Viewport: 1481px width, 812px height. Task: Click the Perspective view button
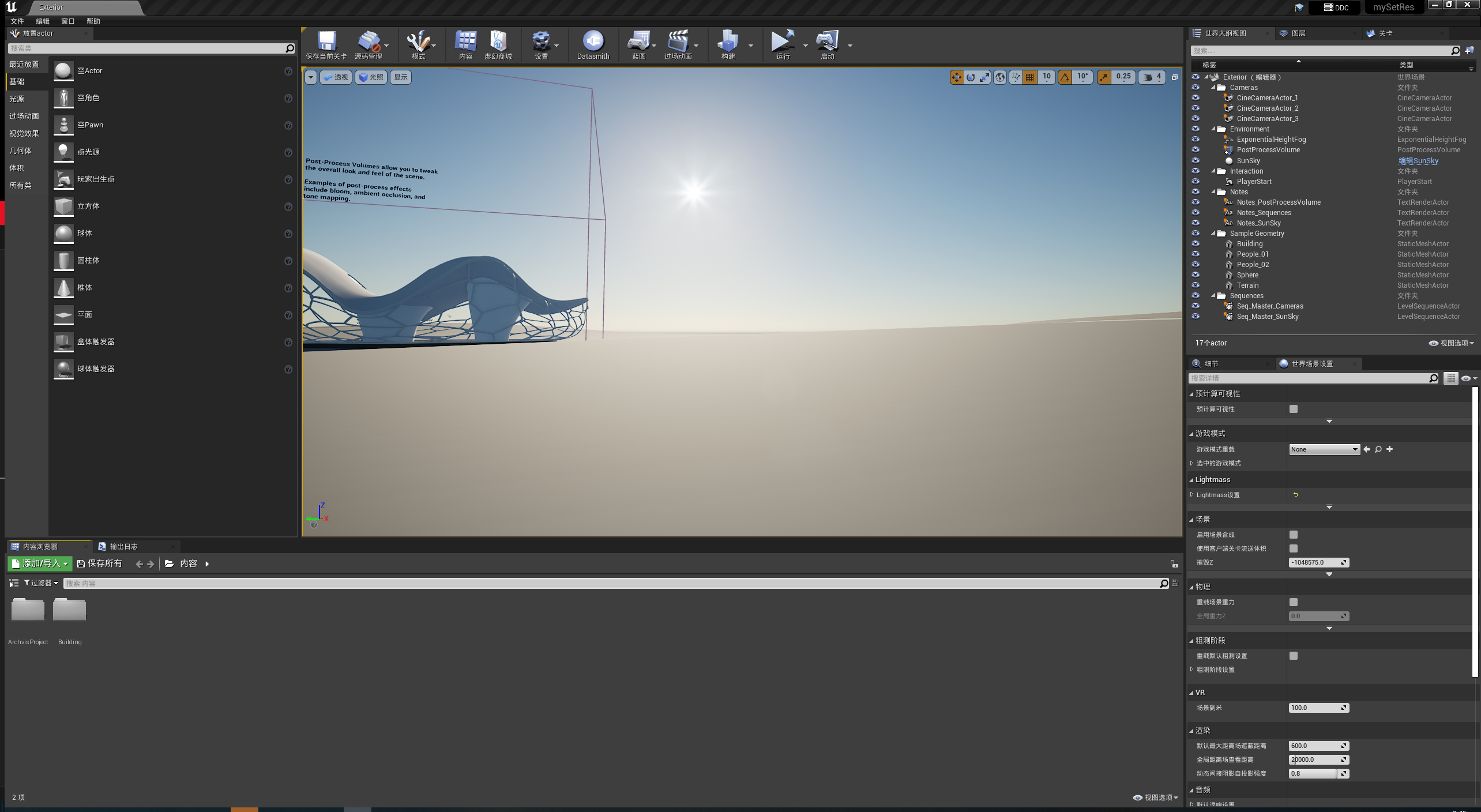336,77
